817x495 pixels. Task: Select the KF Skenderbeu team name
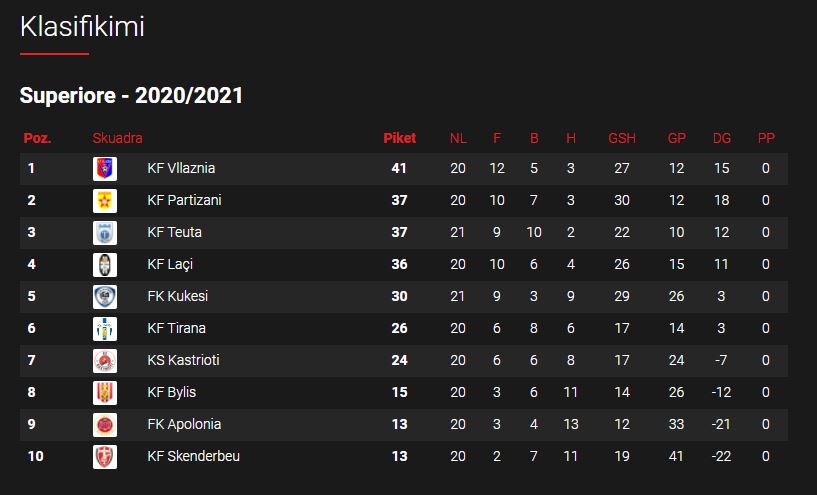pos(193,457)
